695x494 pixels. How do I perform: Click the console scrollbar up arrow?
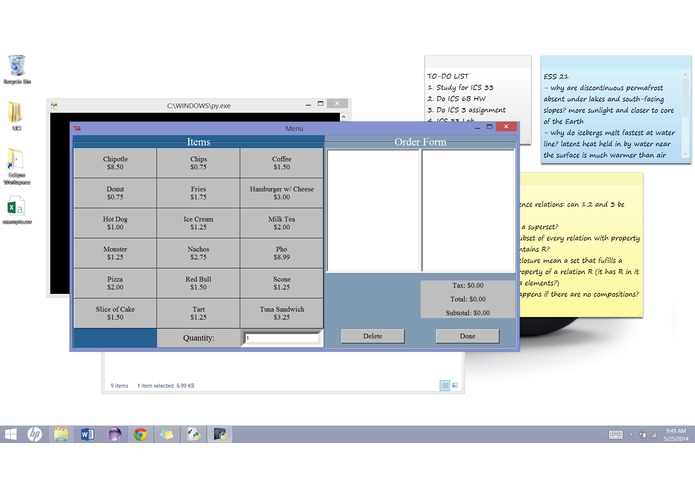click(344, 117)
